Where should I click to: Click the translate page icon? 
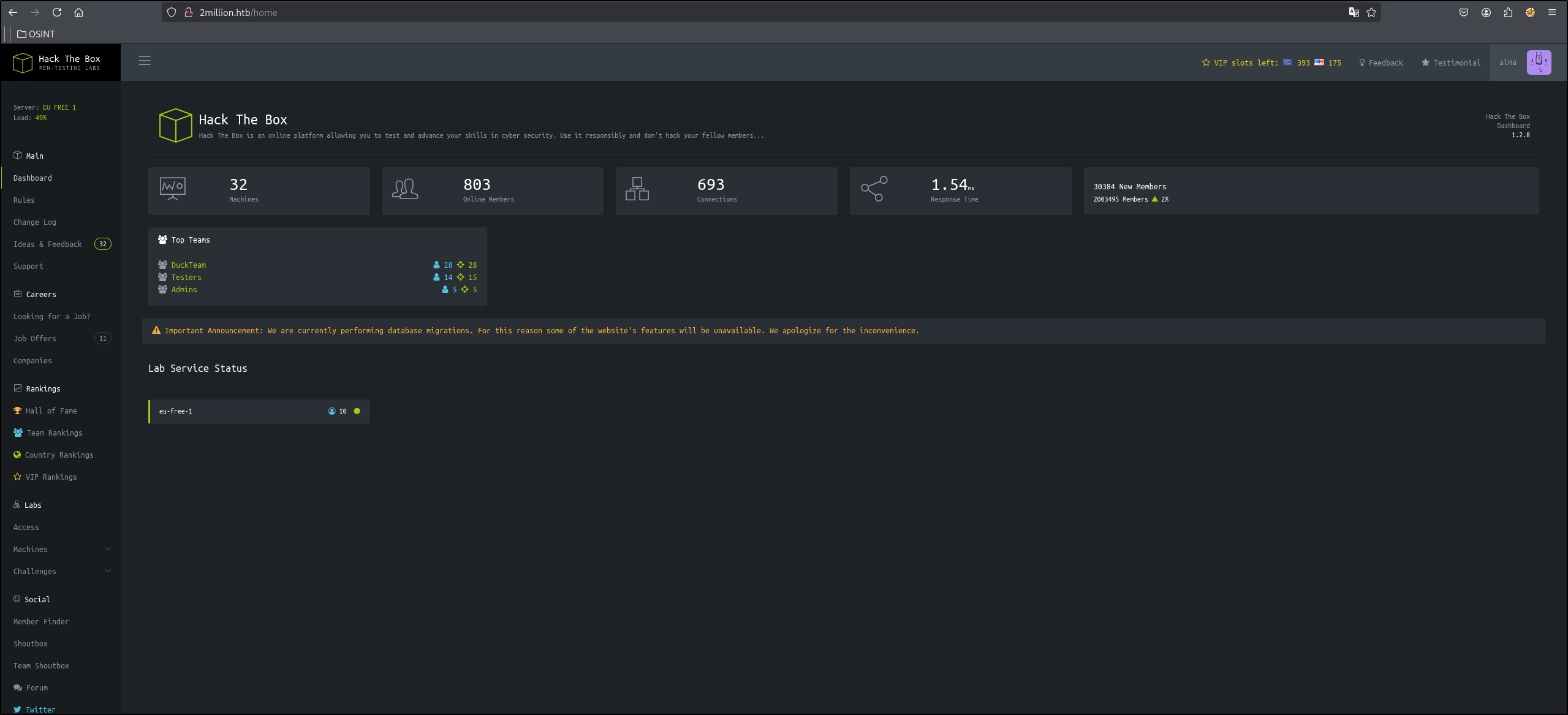1354,12
